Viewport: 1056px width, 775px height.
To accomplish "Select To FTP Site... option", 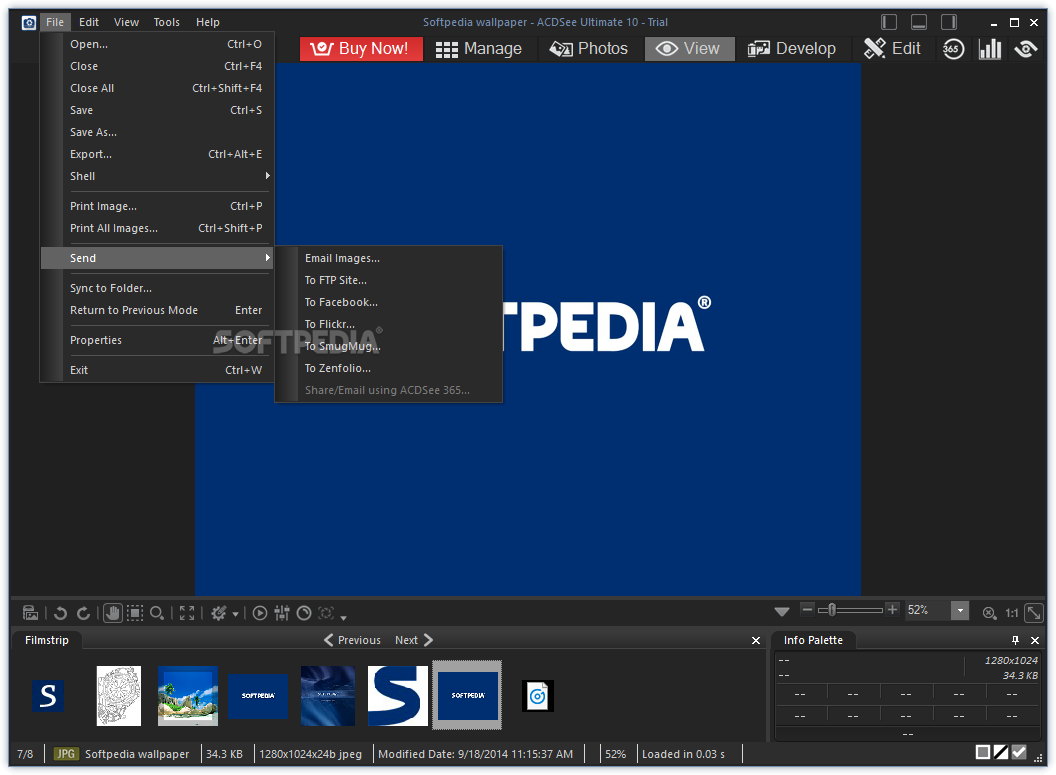I will [389, 280].
